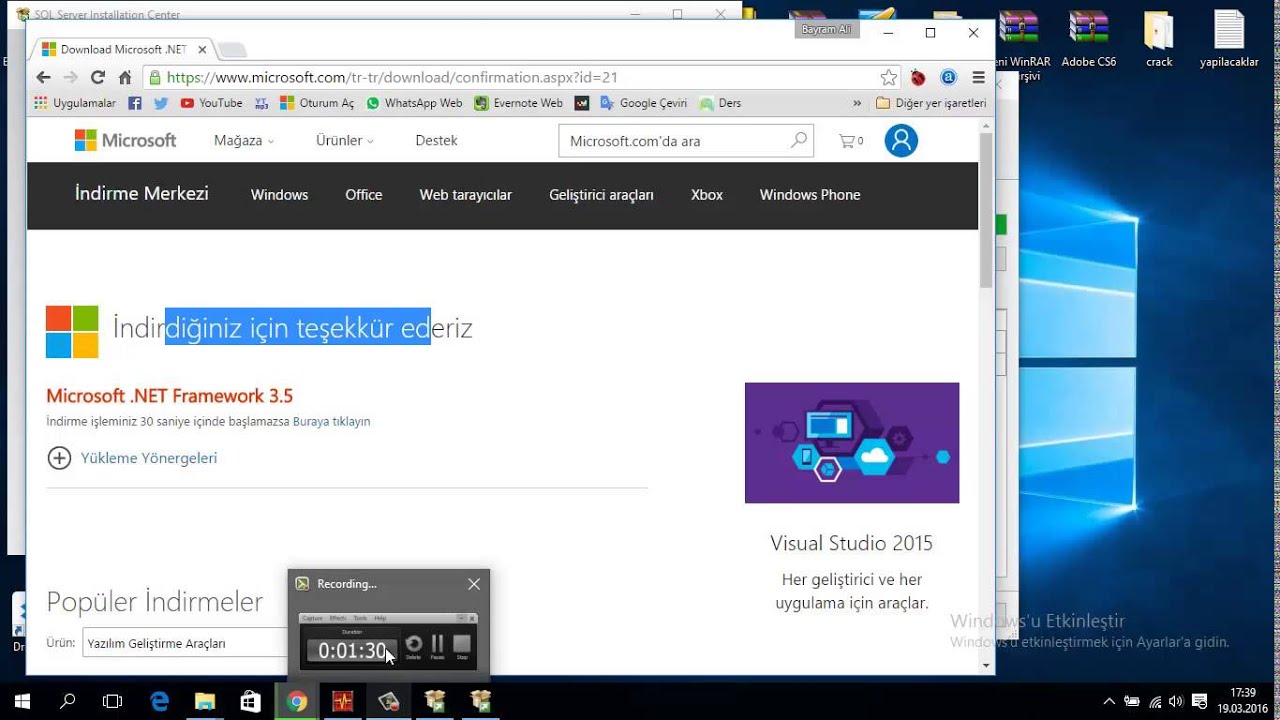Image resolution: width=1280 pixels, height=720 pixels.
Task: Click the Microsoft logo
Action: point(125,141)
